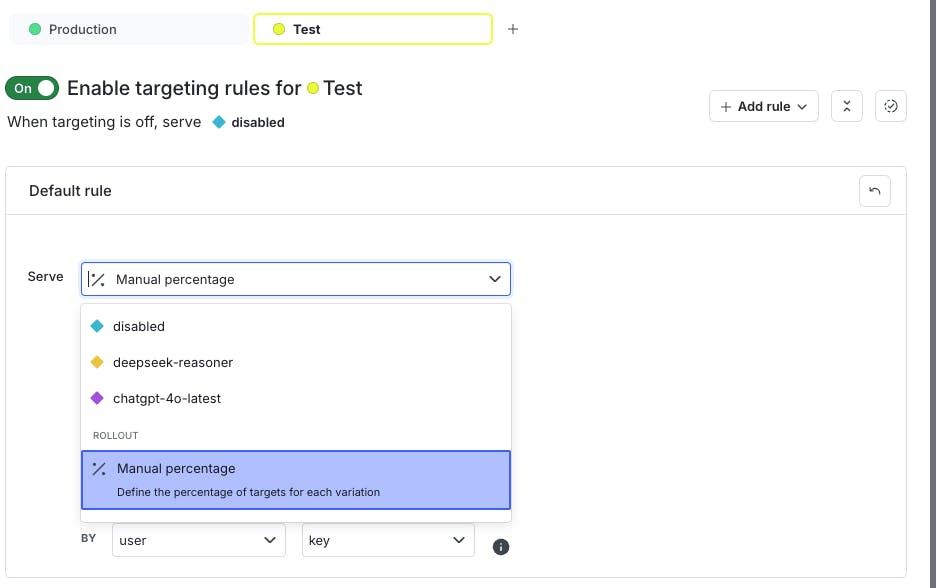Click the purple diamond next to chatgpt-4o-latest

97,398
